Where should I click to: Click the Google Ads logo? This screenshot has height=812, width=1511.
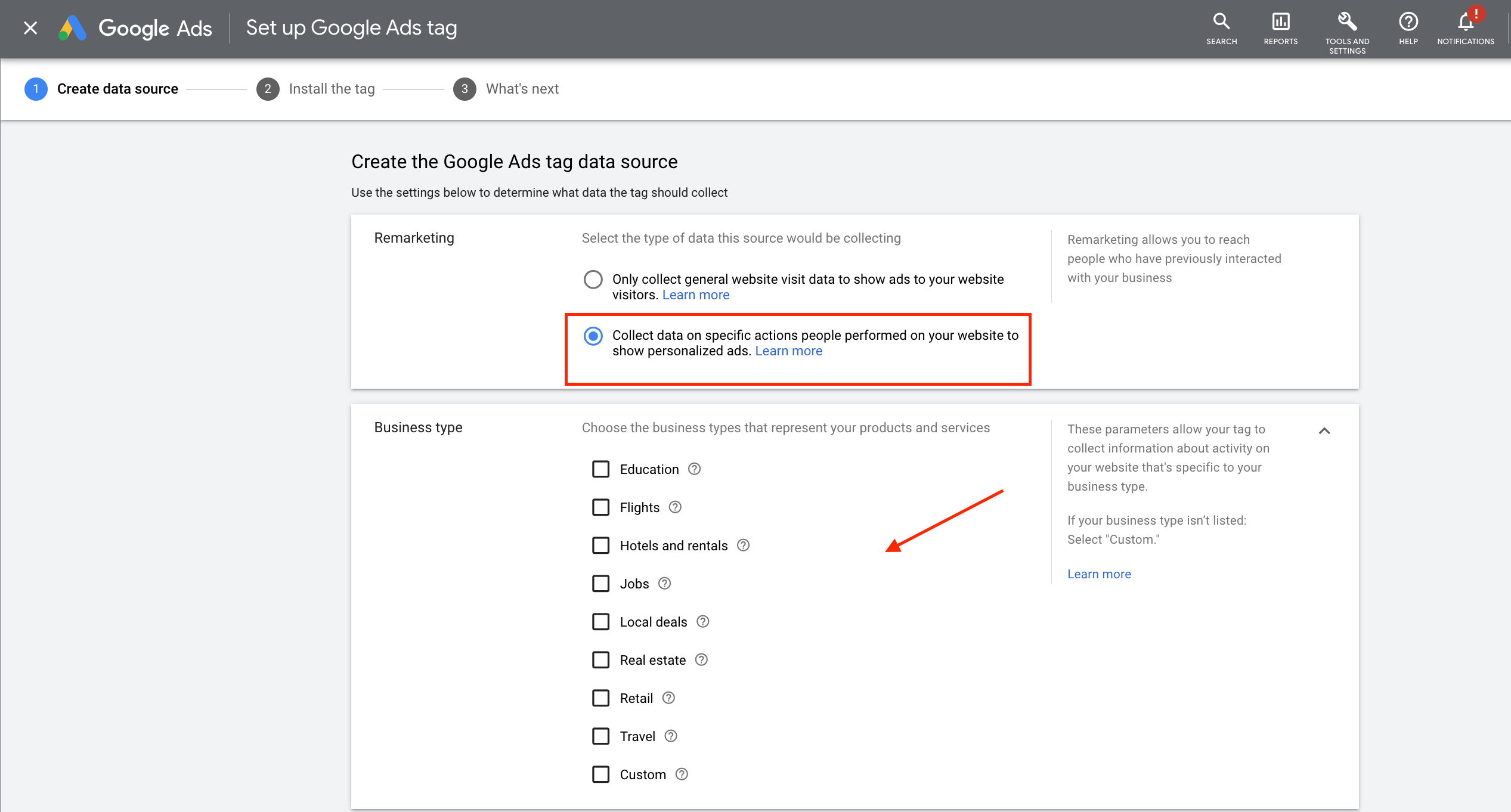click(136, 28)
